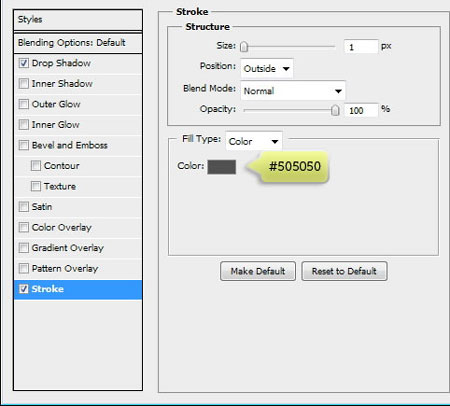Image resolution: width=450 pixels, height=406 pixels.
Task: Click the Opacity slider handle
Action: click(x=335, y=110)
